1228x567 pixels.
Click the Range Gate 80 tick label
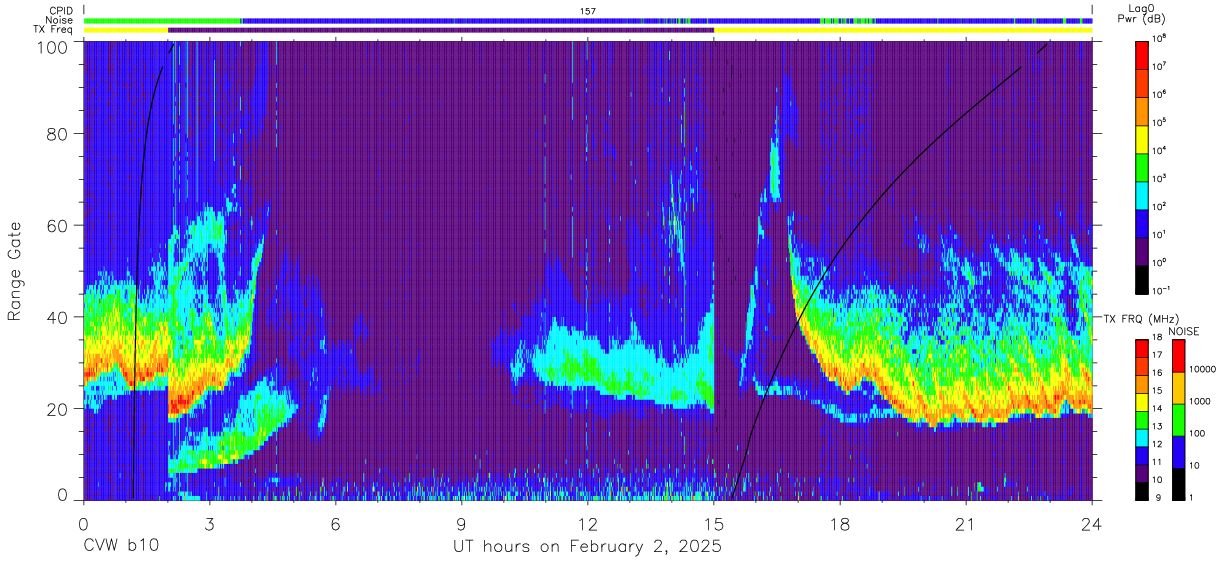[x=57, y=135]
